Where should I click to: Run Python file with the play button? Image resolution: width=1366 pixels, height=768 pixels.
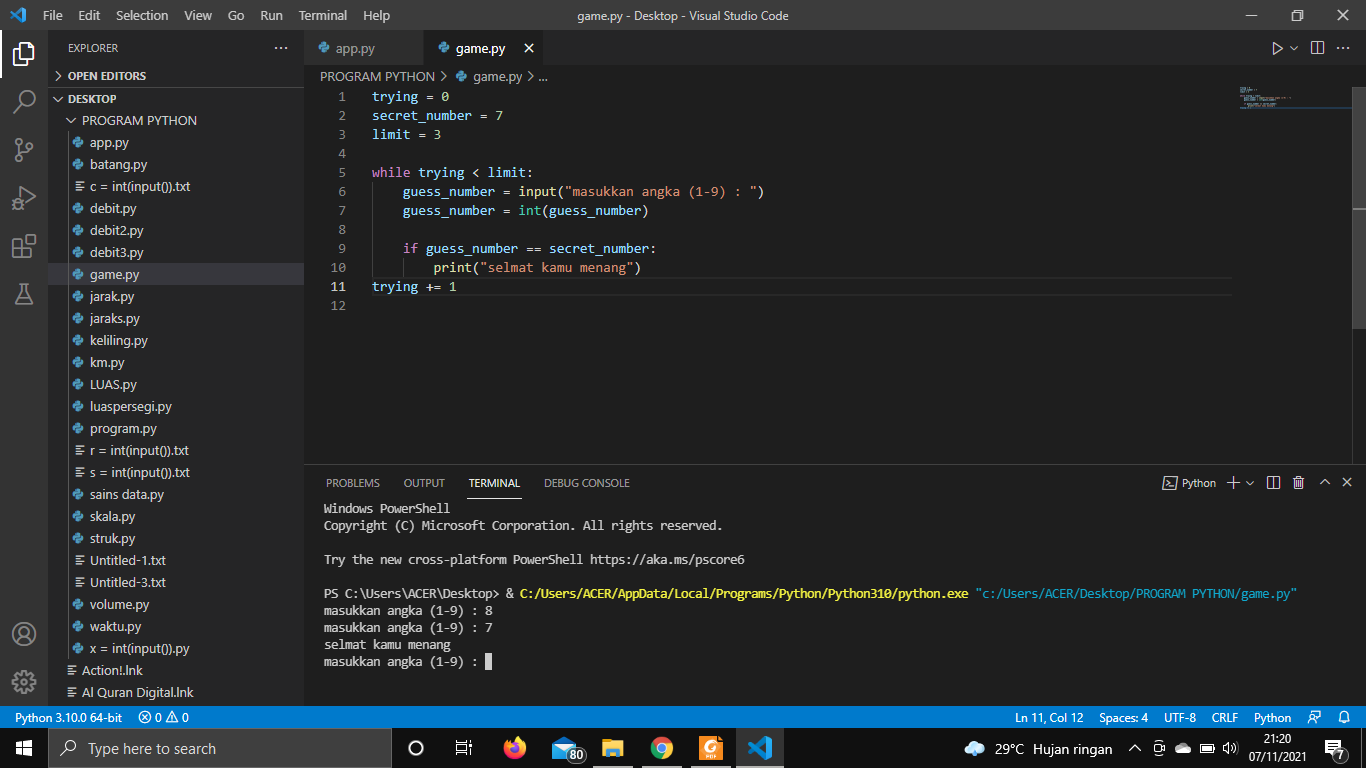[1277, 48]
